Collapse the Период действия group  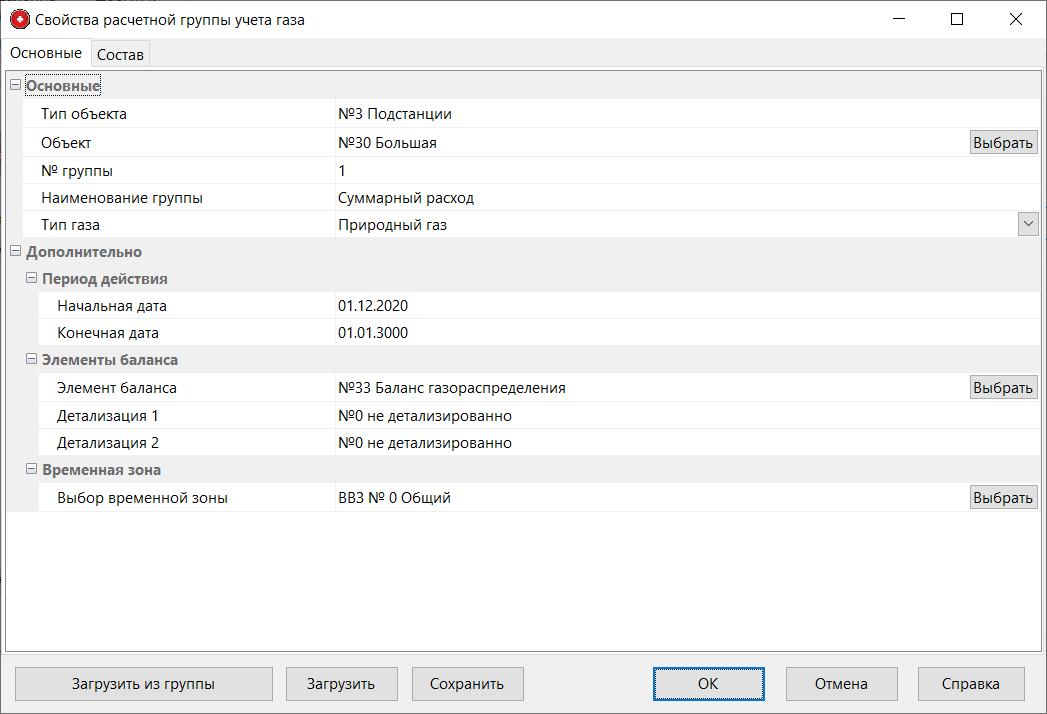coord(31,279)
